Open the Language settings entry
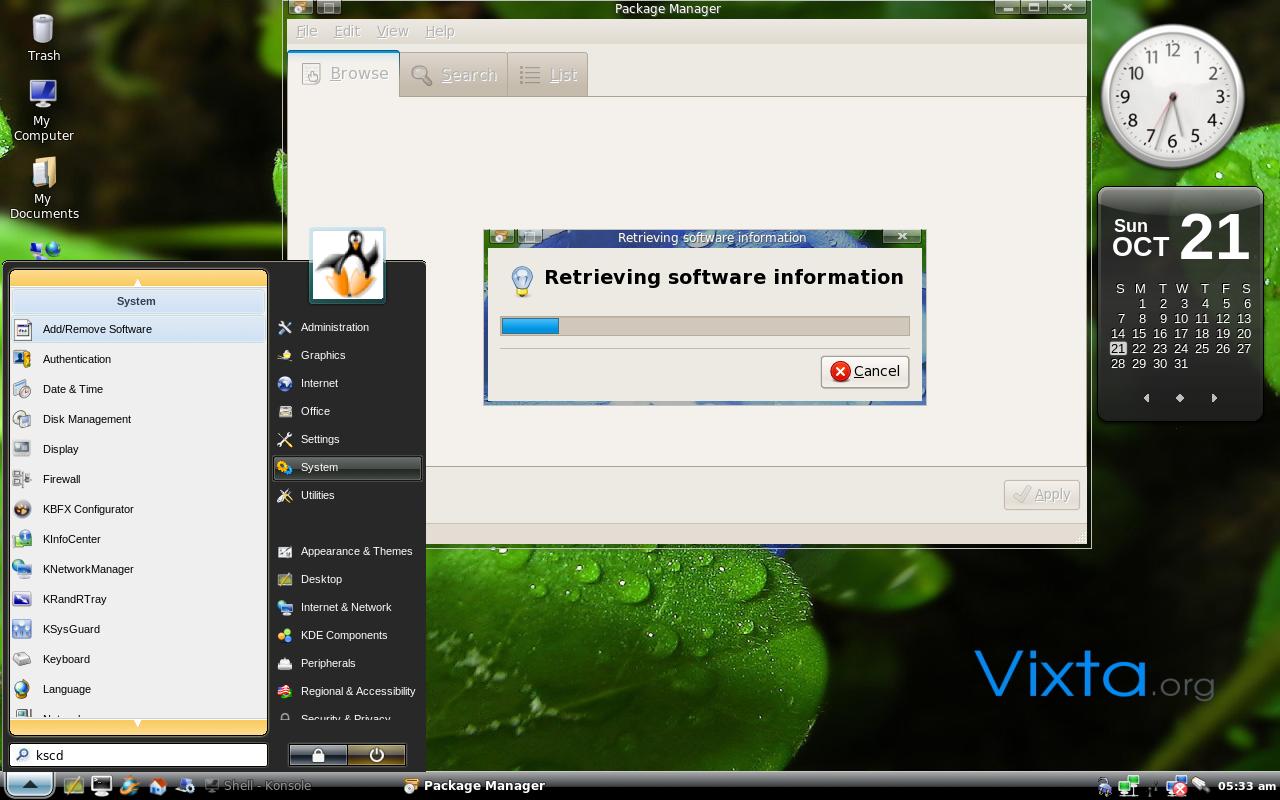This screenshot has width=1280, height=800. [138, 689]
